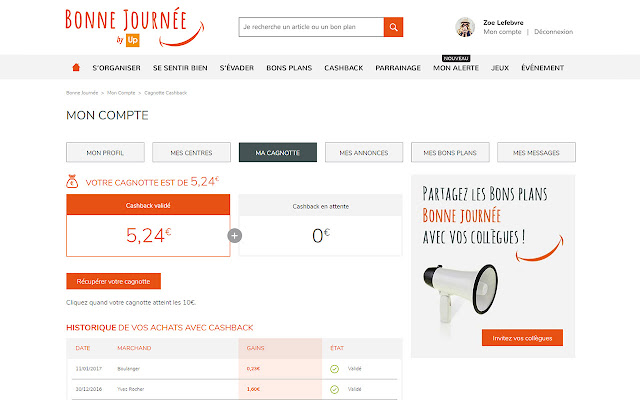The height and width of the screenshot is (400, 640).
Task: Click the green check icon on Yves Rocher row
Action: [x=334, y=389]
